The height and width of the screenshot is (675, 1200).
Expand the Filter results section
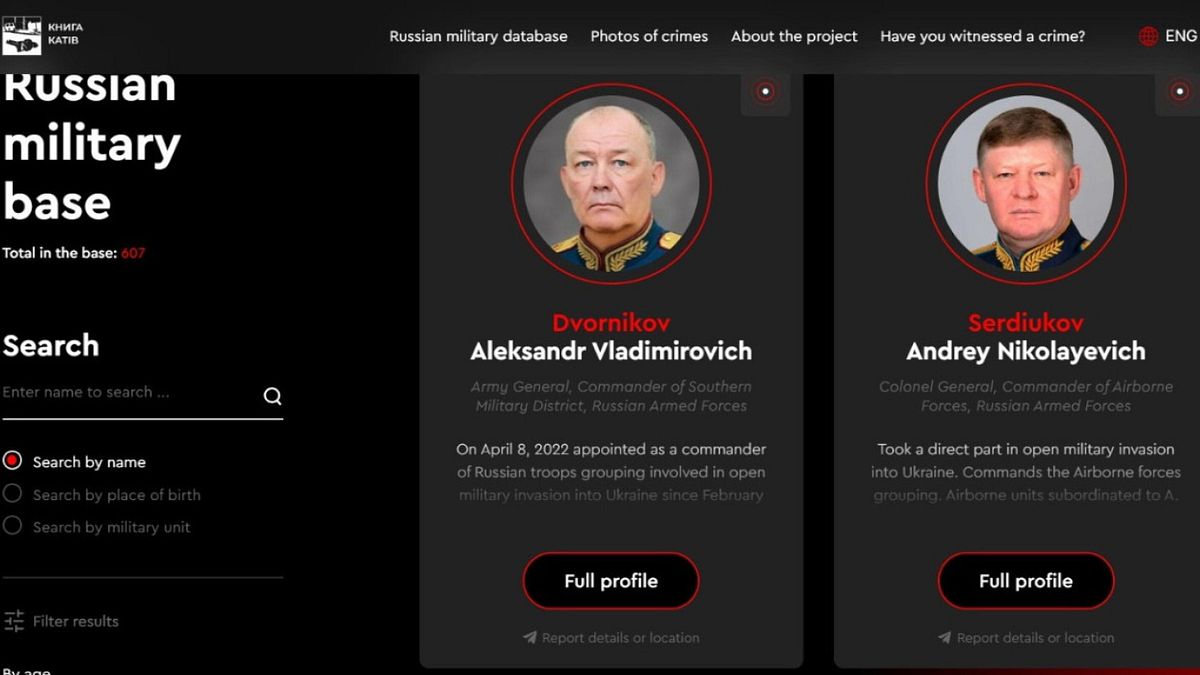[75, 621]
